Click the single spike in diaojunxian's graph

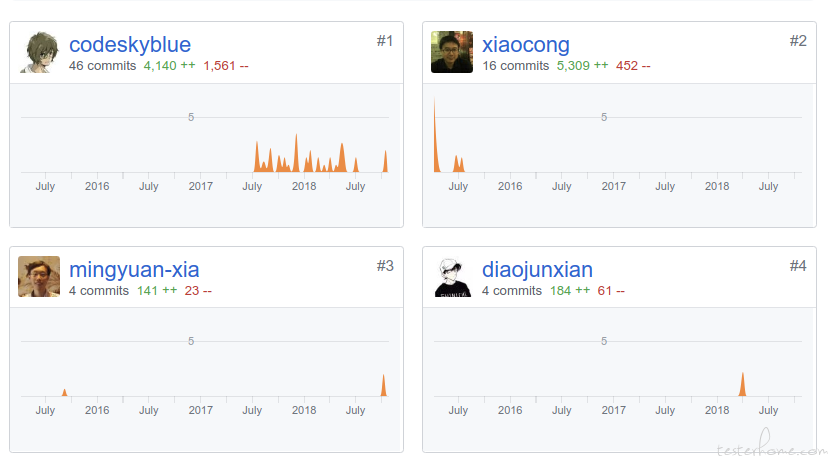[x=742, y=384]
